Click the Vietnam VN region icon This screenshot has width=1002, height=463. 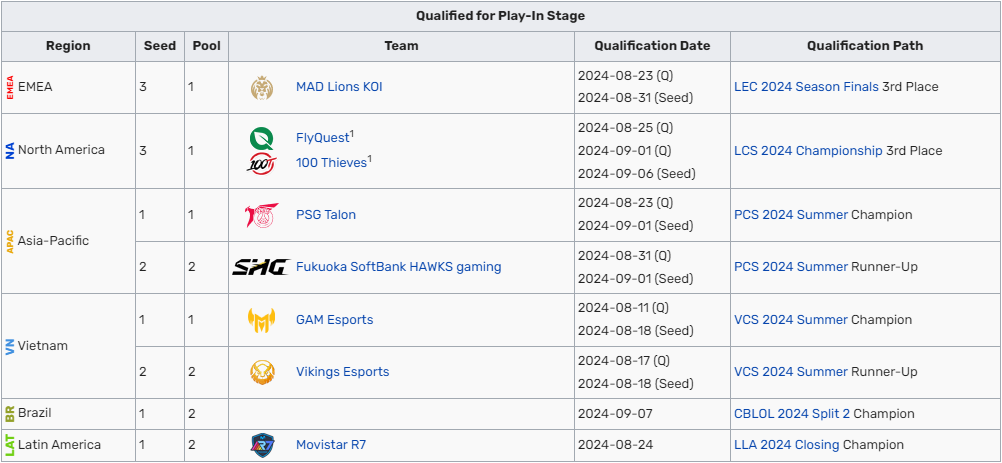(10, 346)
